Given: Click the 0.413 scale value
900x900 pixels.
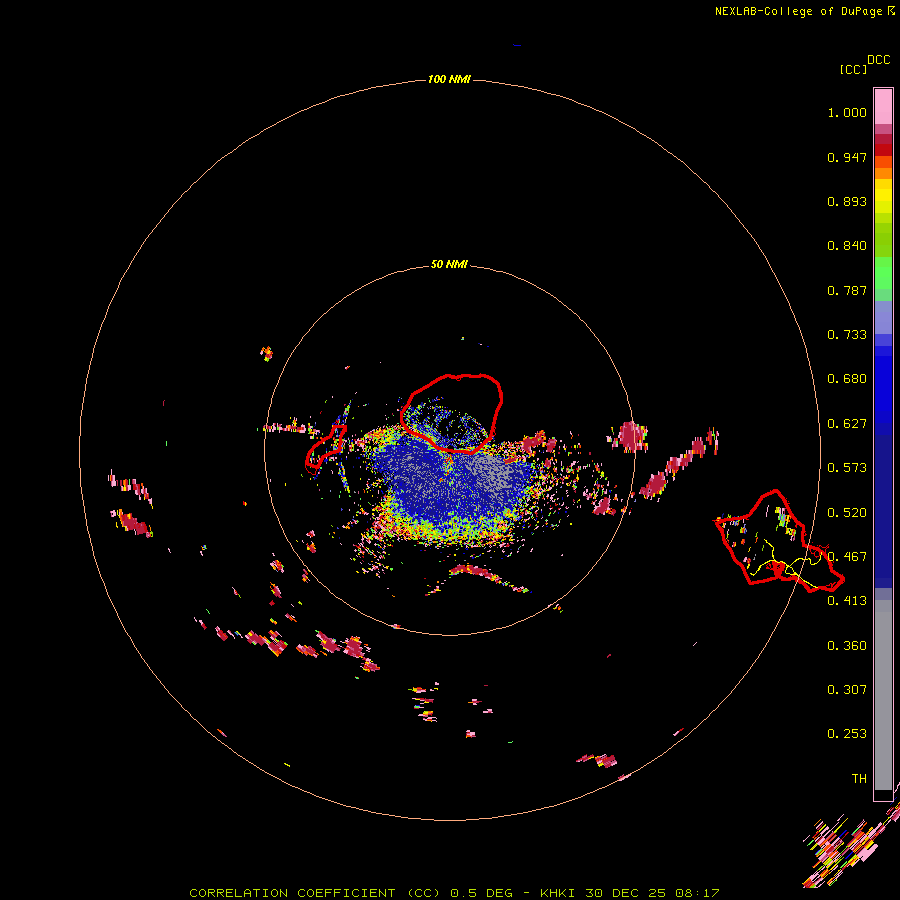Looking at the screenshot, I should point(847,601).
